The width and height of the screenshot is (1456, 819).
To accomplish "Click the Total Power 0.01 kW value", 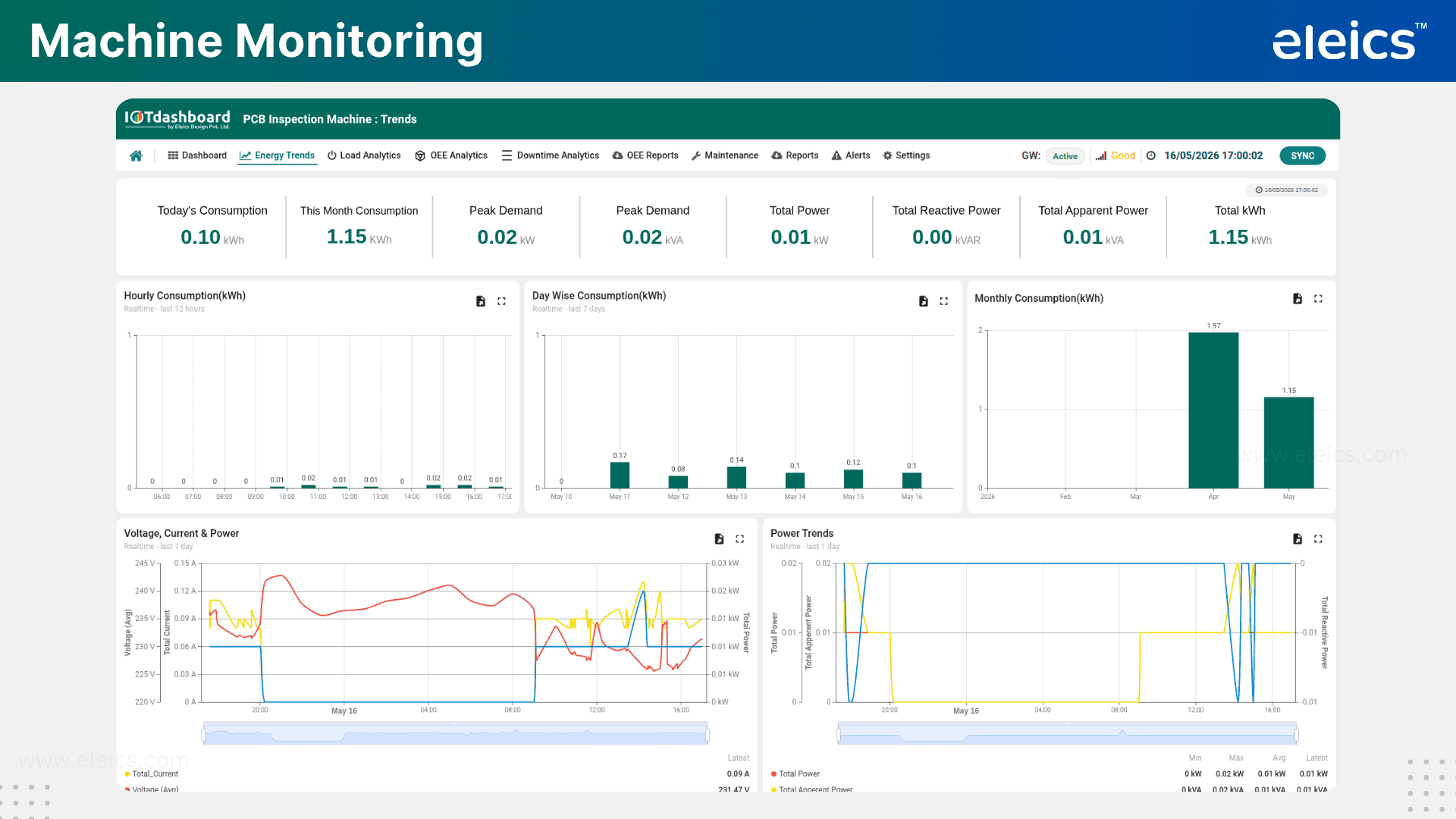I will [x=799, y=237].
